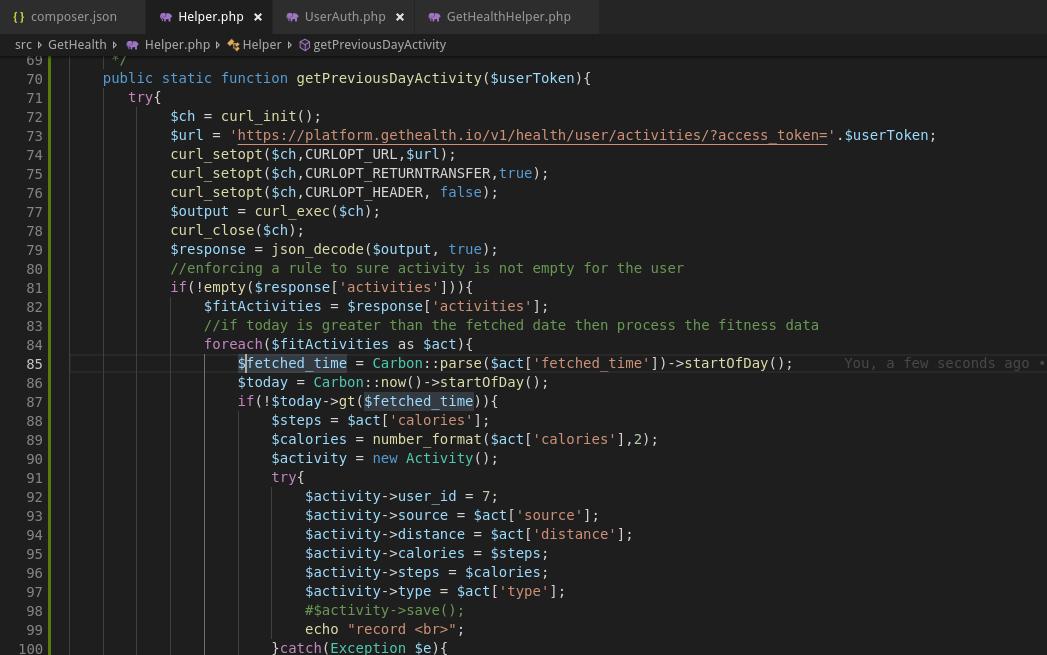Open the composer.json tab
The image size is (1047, 655).
(x=72, y=17)
